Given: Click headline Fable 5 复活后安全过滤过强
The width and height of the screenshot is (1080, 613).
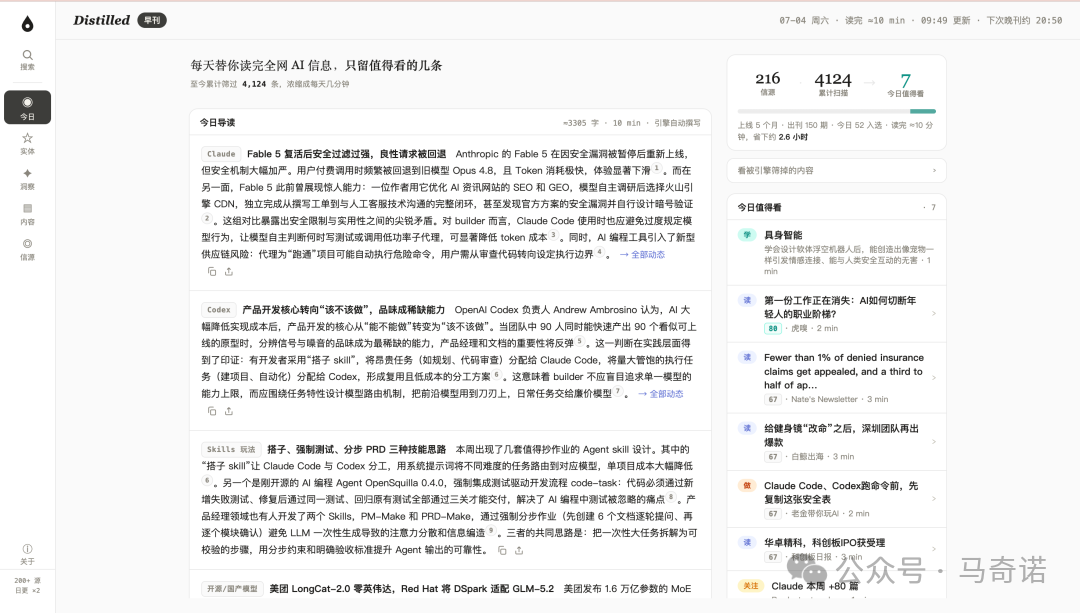Looking at the screenshot, I should point(346,154).
